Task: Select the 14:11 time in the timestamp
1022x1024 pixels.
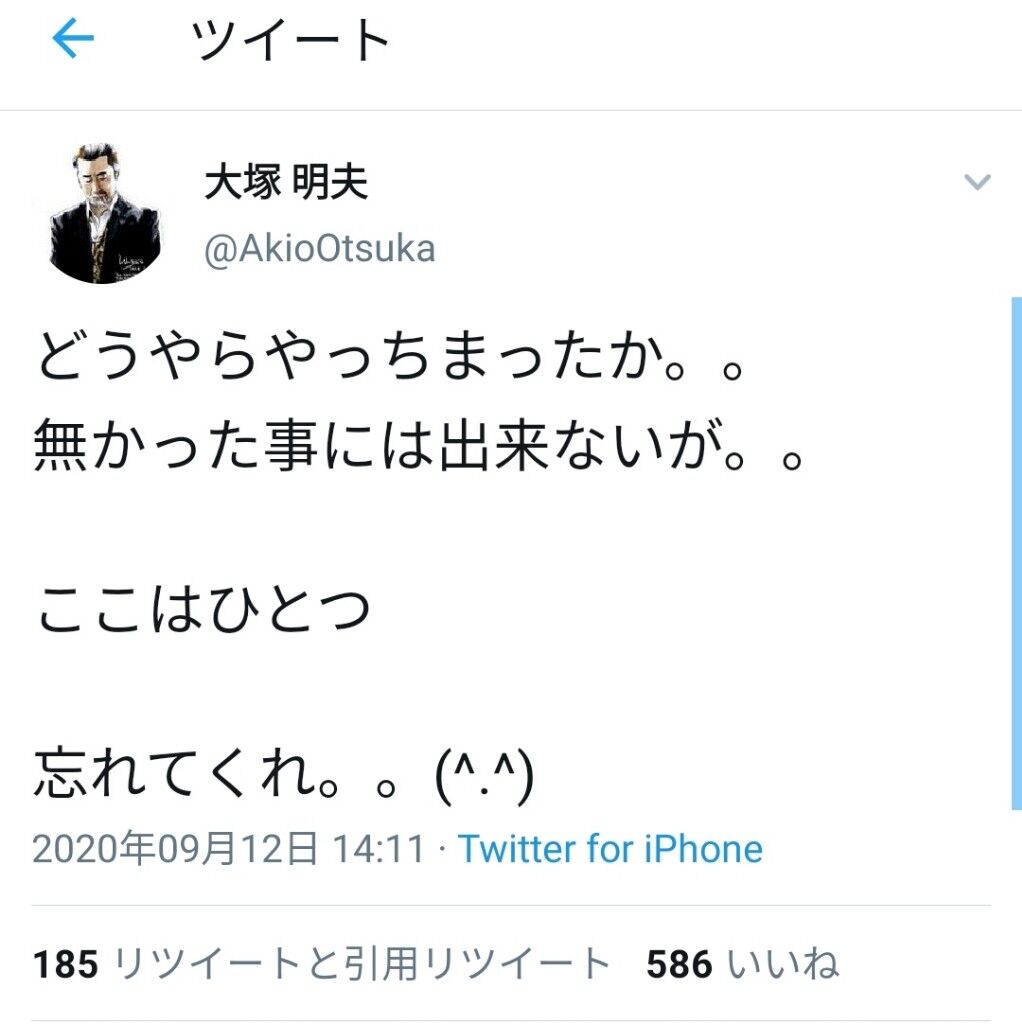Action: [x=379, y=849]
